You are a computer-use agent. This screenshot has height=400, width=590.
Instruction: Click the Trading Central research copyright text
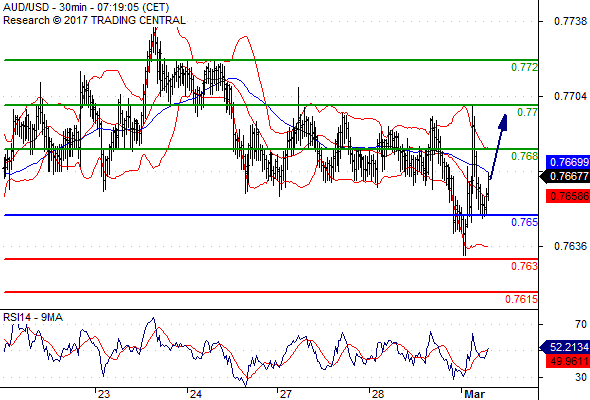94,20
